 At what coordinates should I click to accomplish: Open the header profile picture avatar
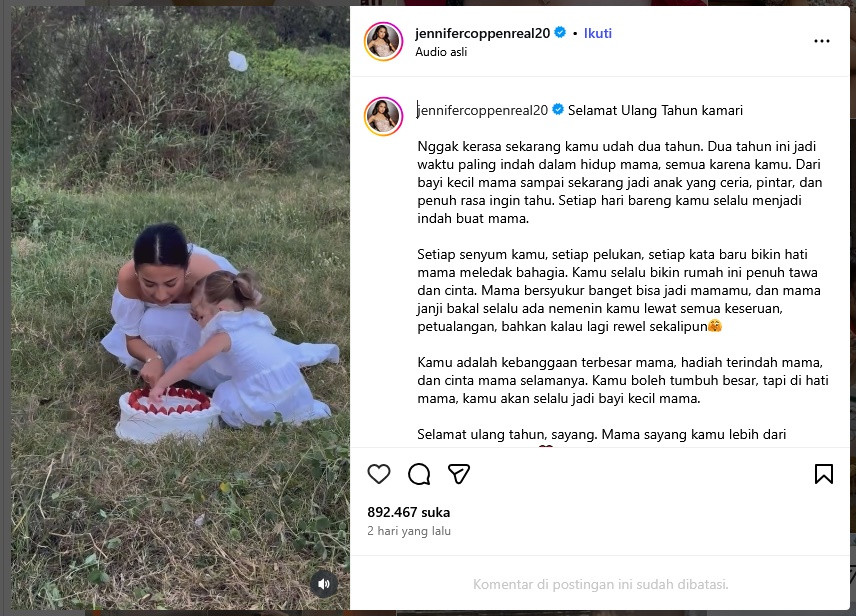tap(383, 41)
